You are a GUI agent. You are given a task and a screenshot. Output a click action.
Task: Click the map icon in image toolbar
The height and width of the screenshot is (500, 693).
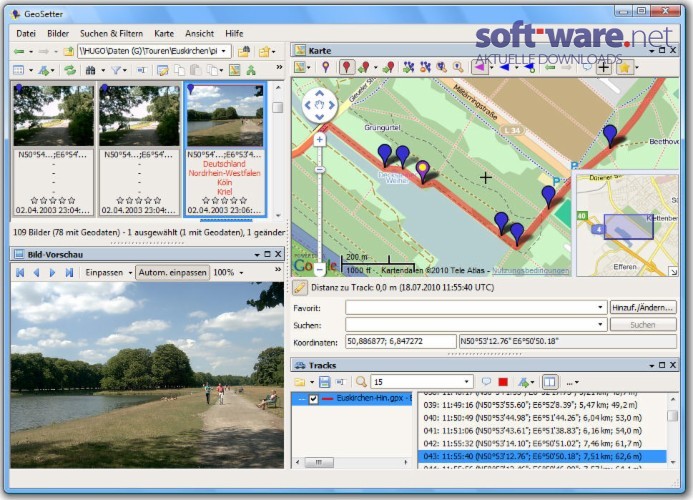(235, 70)
